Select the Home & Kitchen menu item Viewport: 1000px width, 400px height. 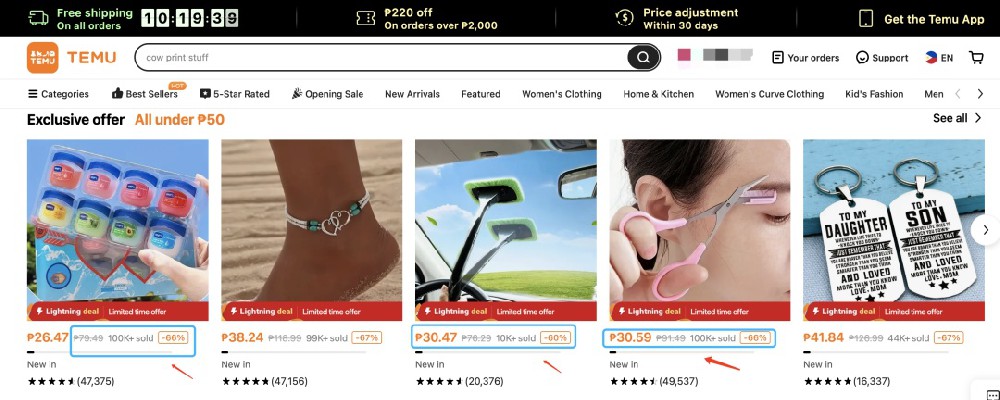coord(658,94)
